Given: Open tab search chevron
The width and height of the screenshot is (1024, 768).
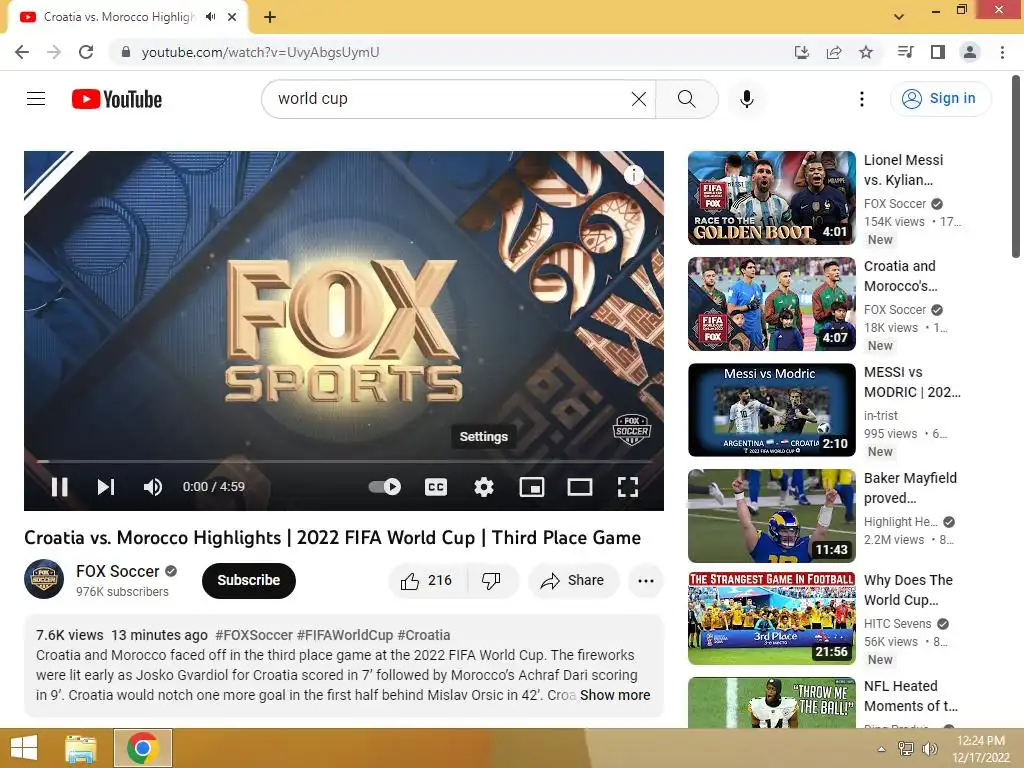Looking at the screenshot, I should [899, 16].
